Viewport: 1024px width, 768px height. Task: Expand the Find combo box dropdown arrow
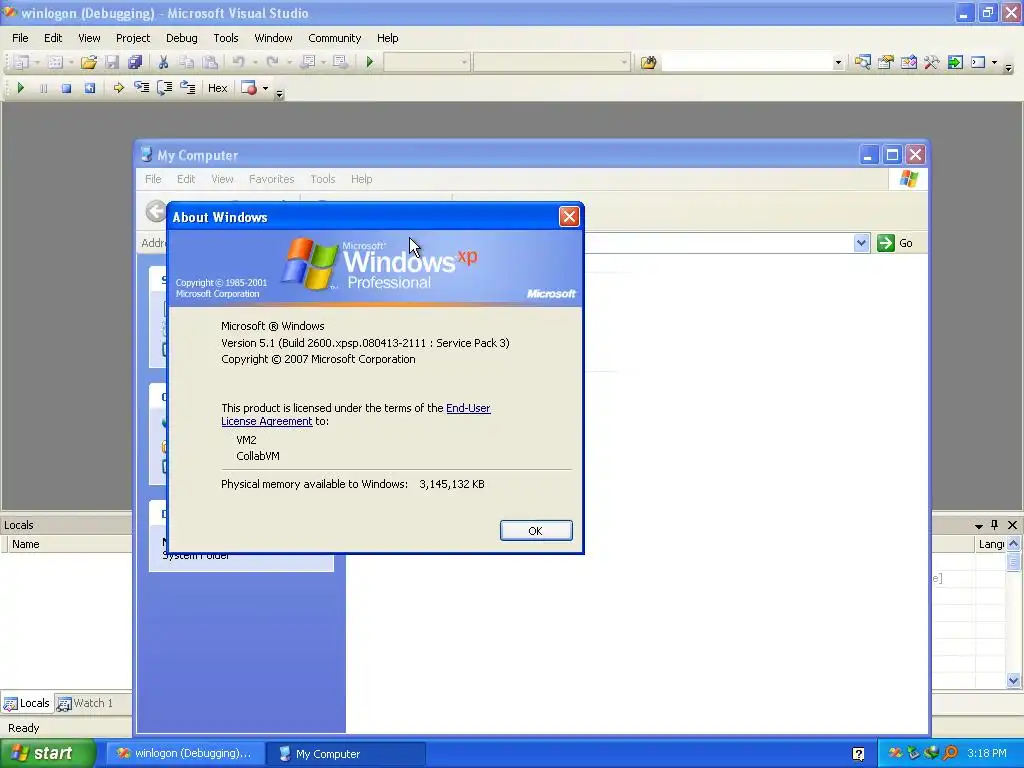click(x=838, y=63)
